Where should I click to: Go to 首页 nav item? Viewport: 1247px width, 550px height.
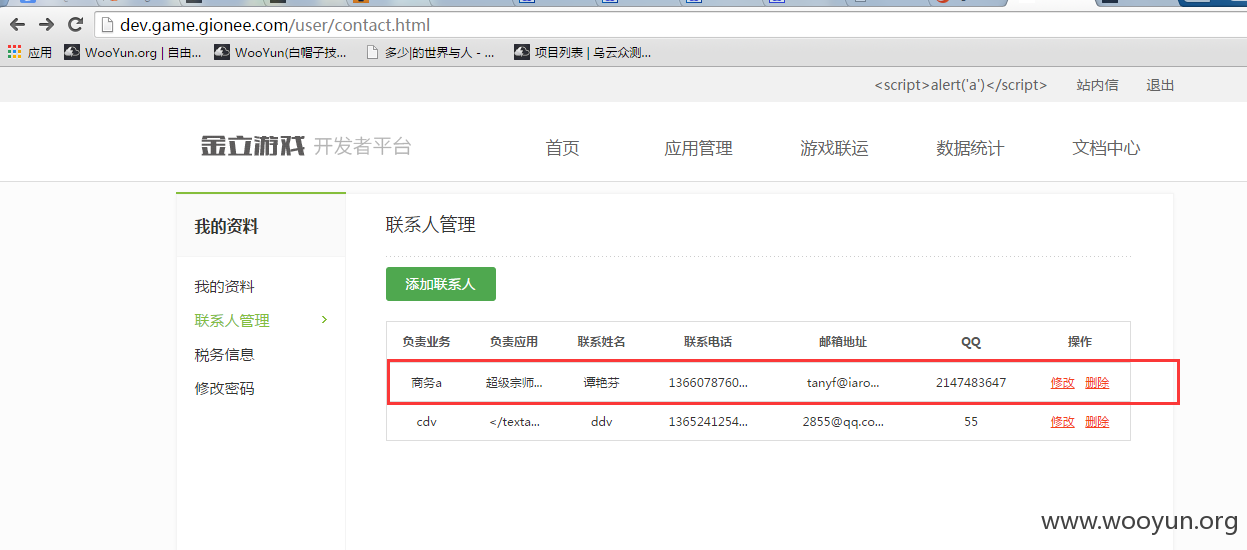(x=562, y=148)
